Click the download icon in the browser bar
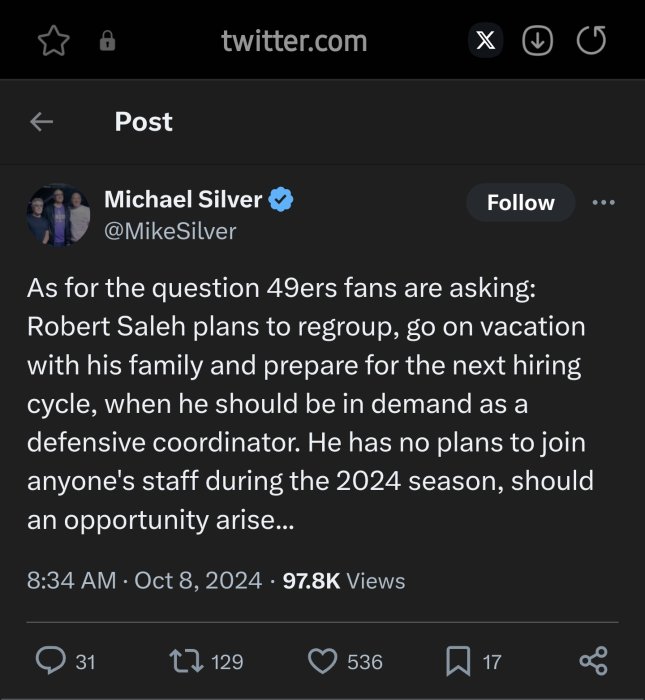Viewport: 645px width, 700px height. point(538,41)
